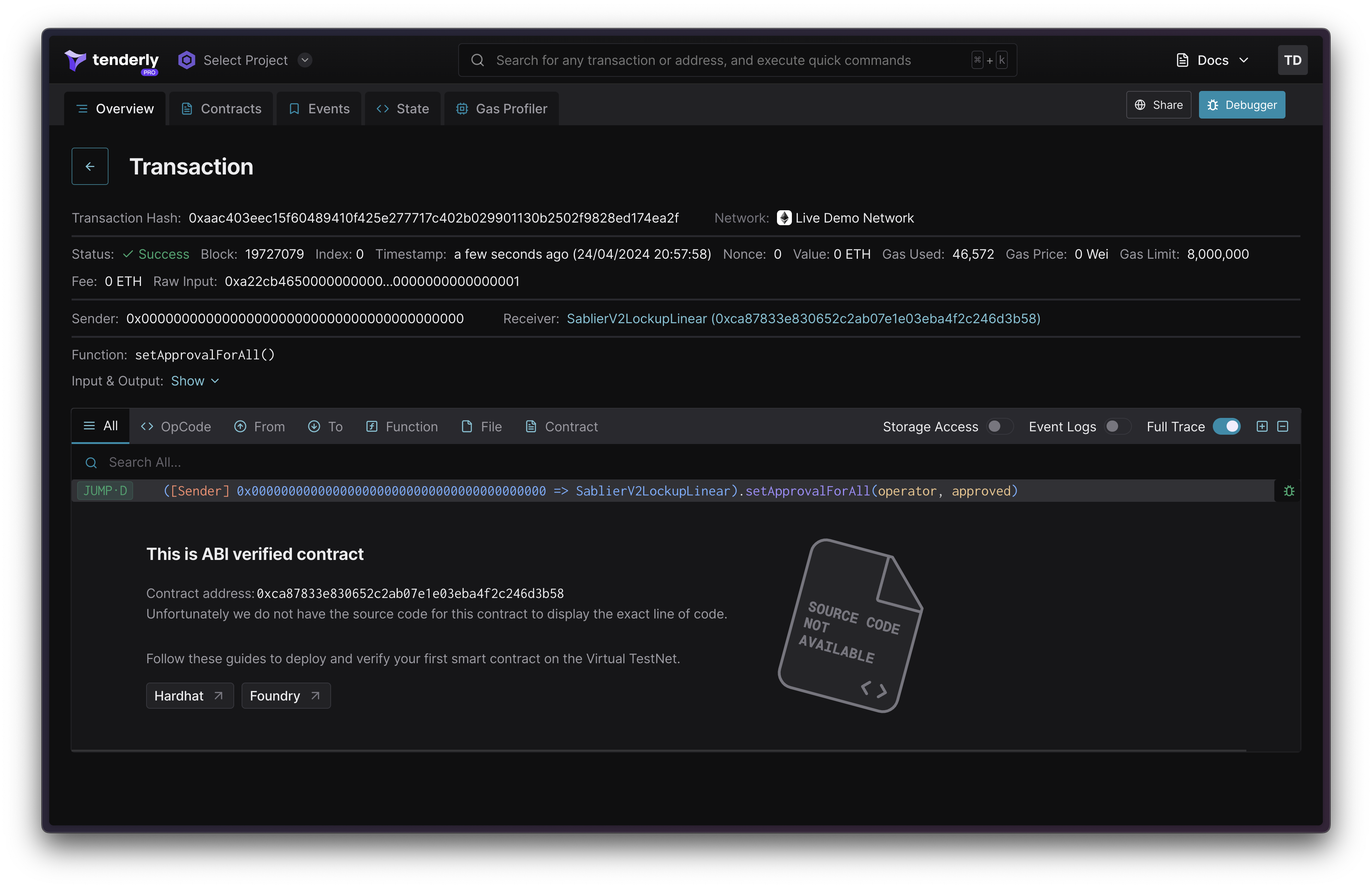Click the raw input data value
This screenshot has height=888, width=1372.
click(x=372, y=281)
